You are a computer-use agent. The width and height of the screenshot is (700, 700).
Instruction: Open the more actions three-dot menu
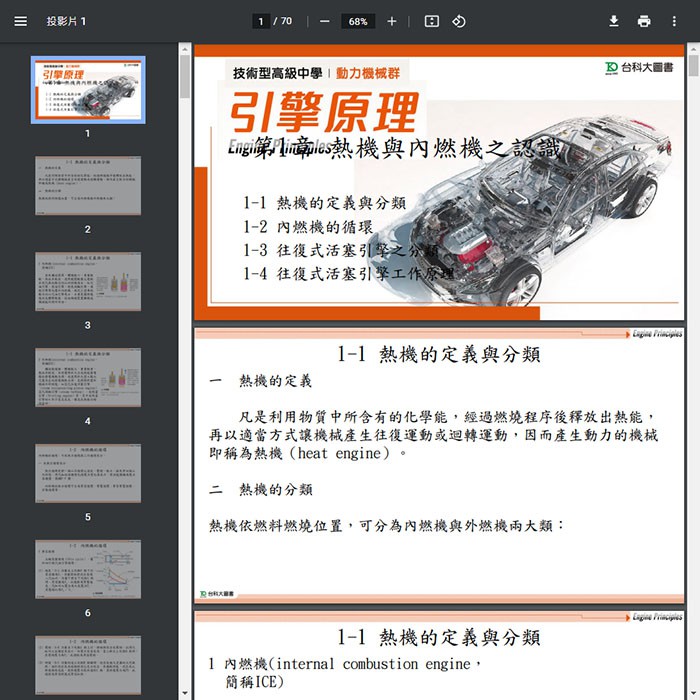pyautogui.click(x=675, y=21)
